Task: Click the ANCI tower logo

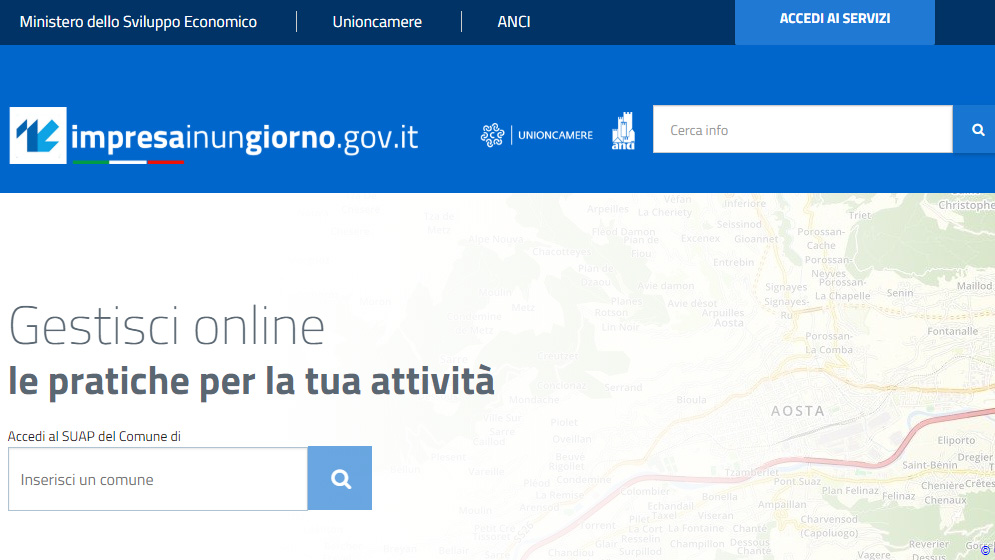Action: pyautogui.click(x=623, y=131)
